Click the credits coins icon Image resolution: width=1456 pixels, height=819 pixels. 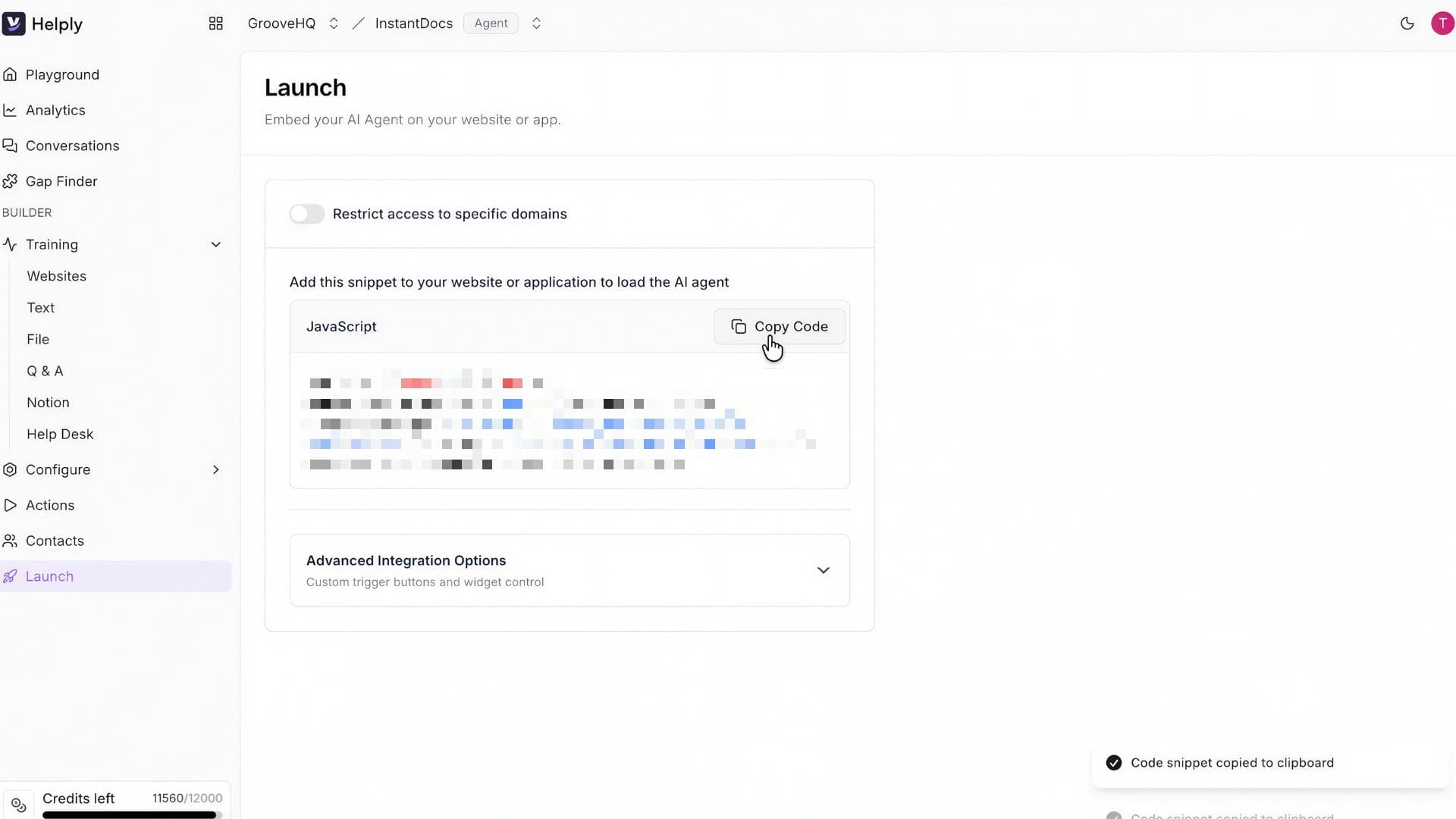(x=18, y=805)
